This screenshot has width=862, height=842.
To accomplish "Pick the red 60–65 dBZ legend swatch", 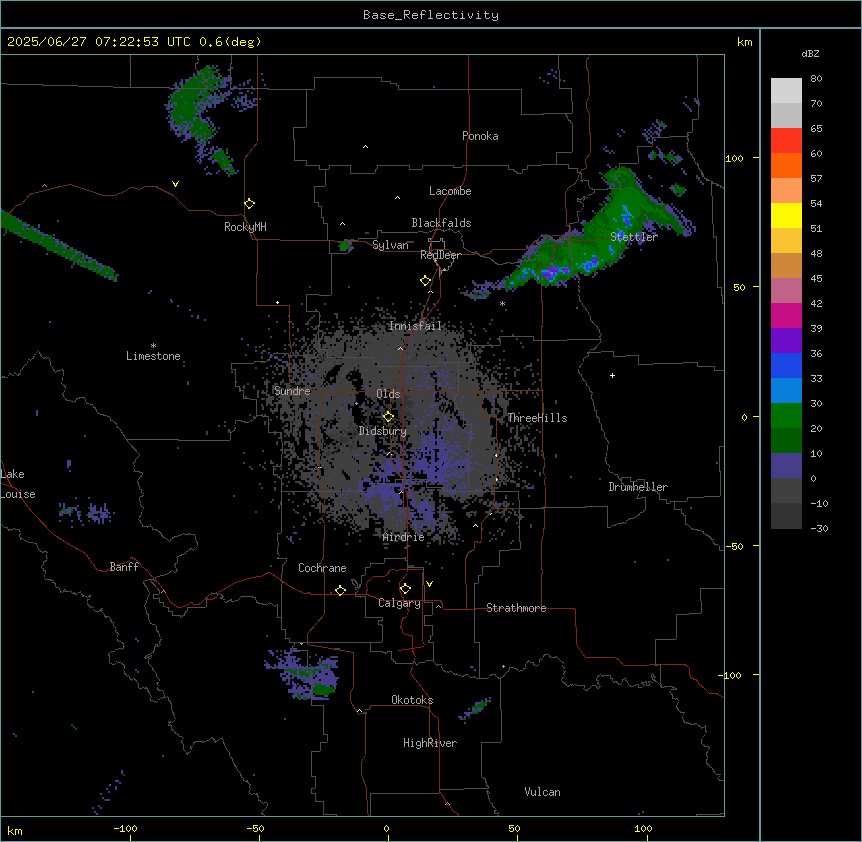I will coord(786,141).
